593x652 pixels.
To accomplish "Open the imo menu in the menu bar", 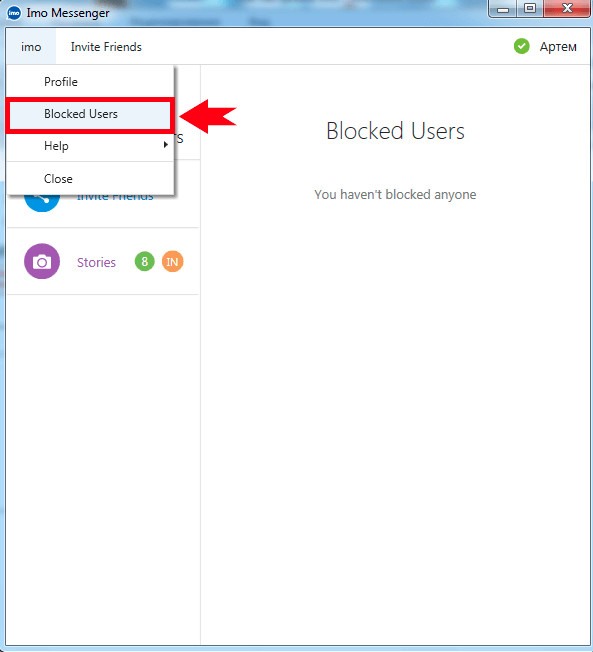I will pyautogui.click(x=31, y=47).
